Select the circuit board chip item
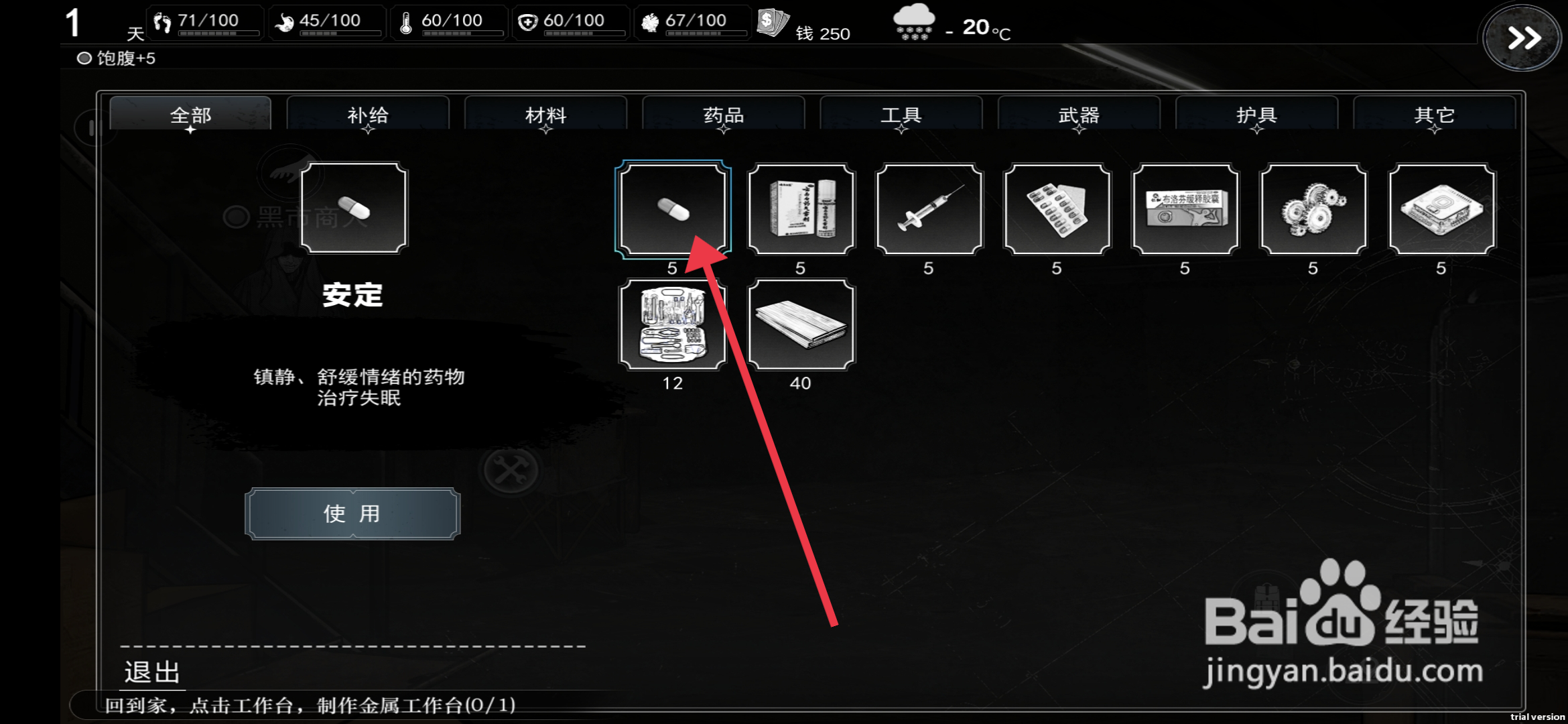Image resolution: width=1568 pixels, height=724 pixels. click(1441, 209)
